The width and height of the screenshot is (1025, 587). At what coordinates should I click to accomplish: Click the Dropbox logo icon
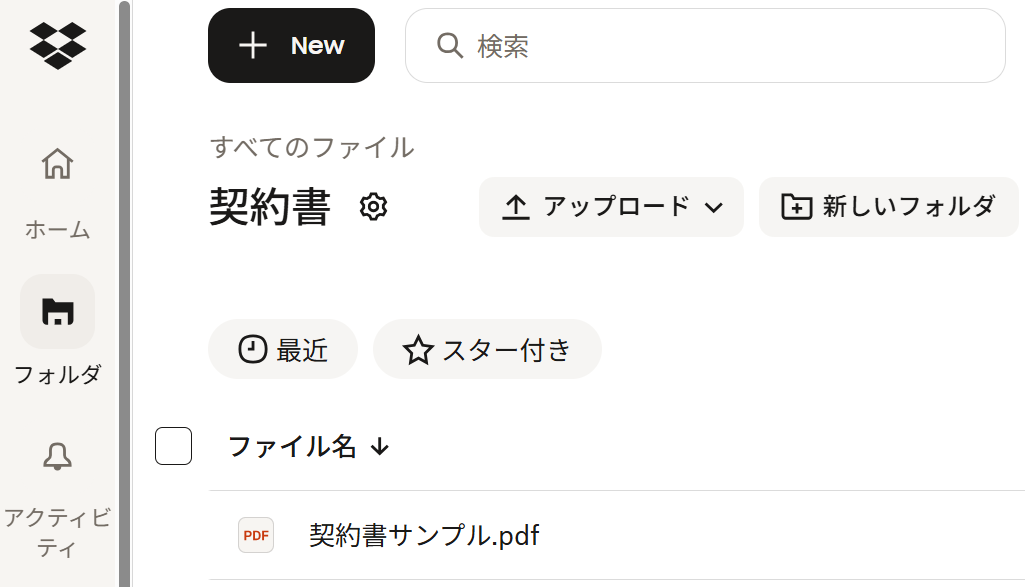(x=58, y=45)
